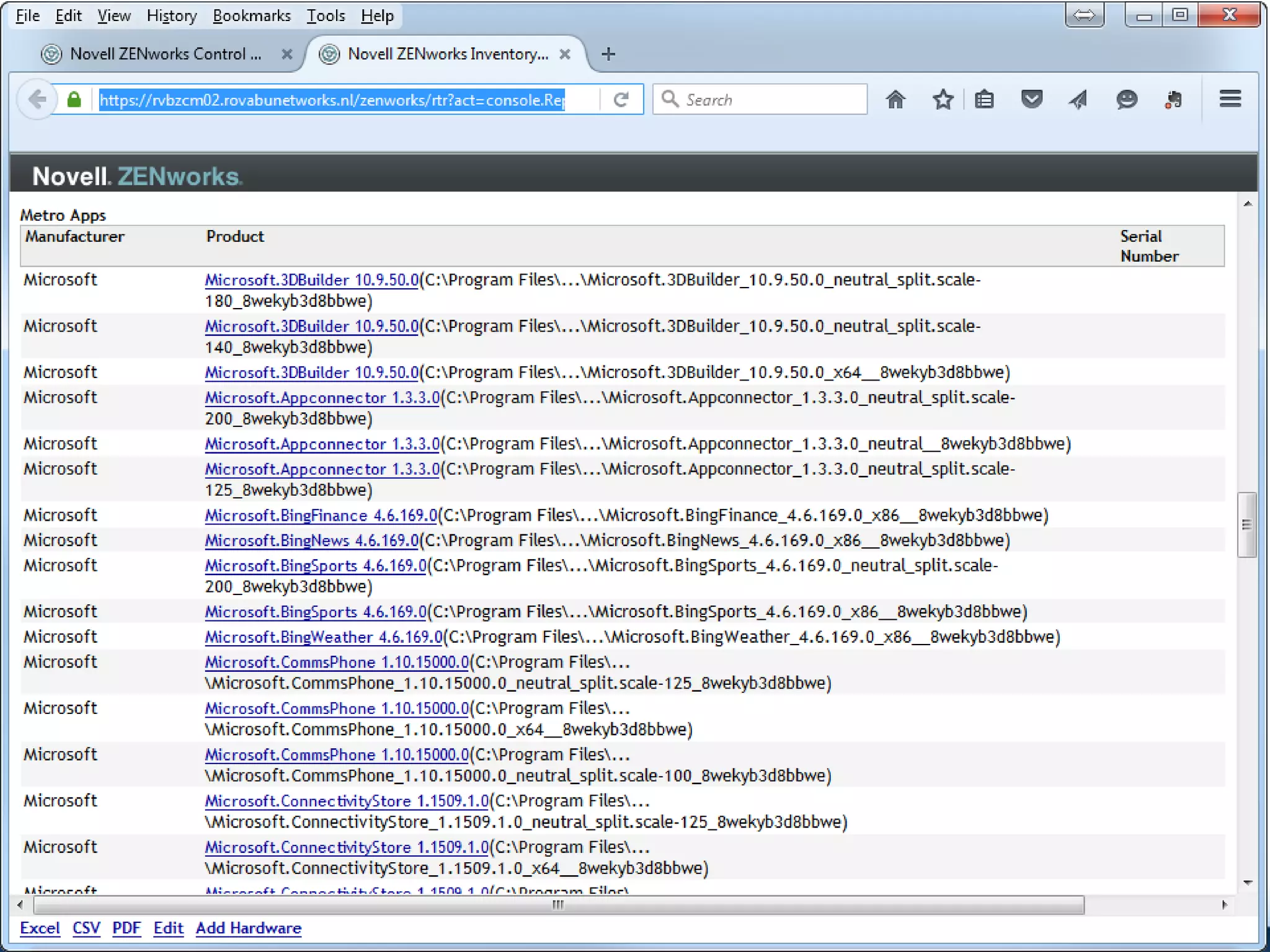This screenshot has width=1270, height=952.
Task: Open the File menu
Action: (27, 15)
